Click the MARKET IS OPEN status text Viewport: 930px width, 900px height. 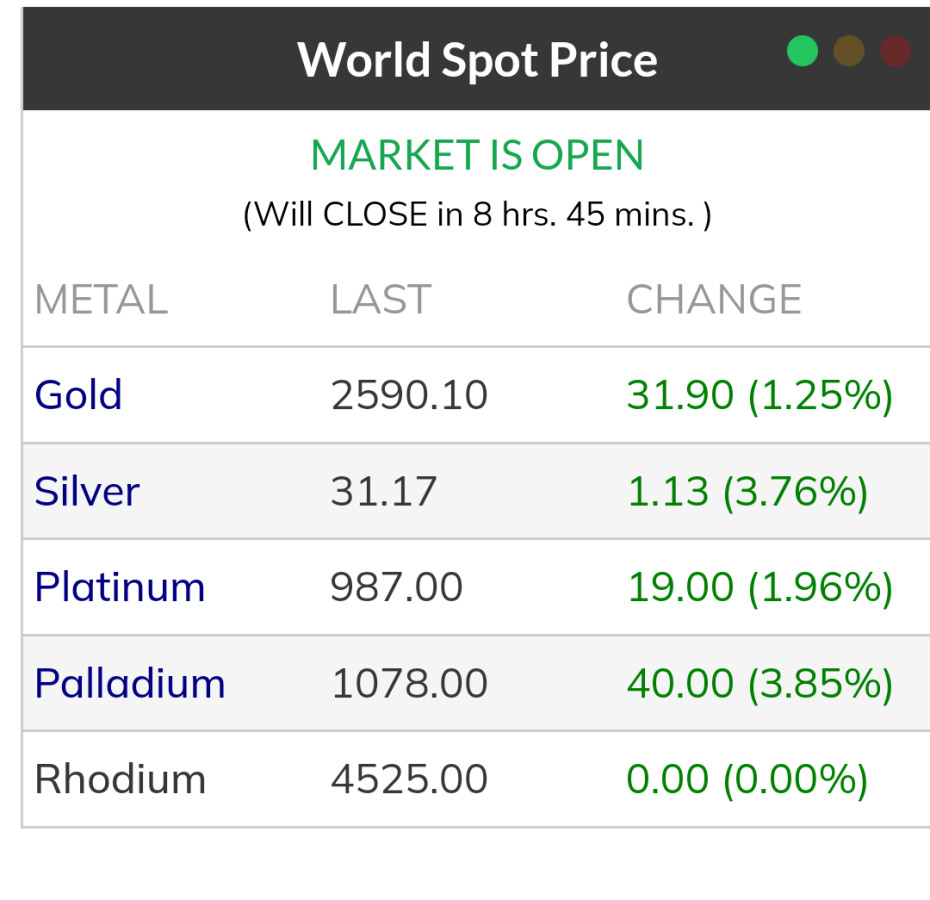[477, 155]
